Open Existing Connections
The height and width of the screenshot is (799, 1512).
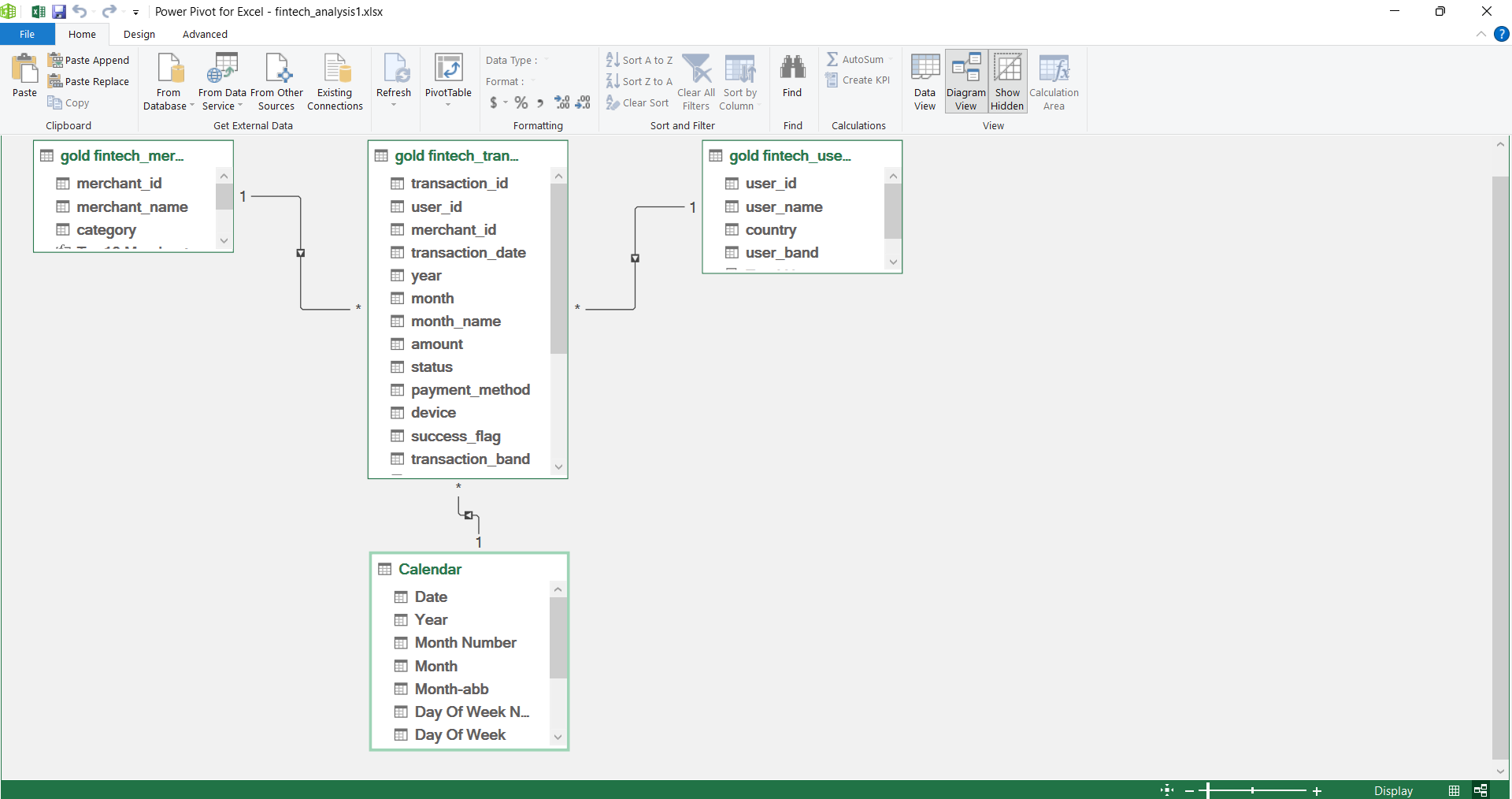(335, 82)
